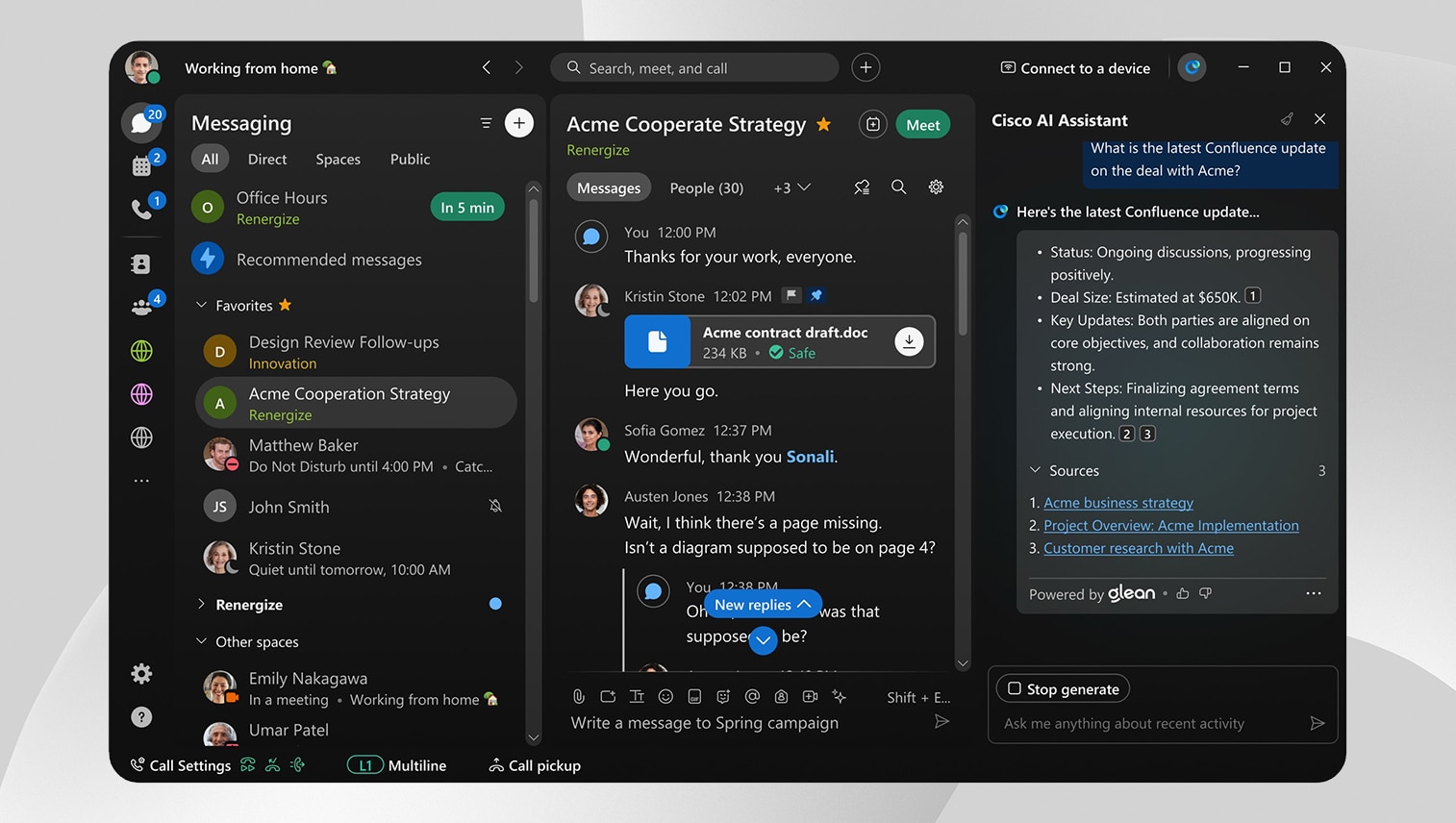Viewport: 1456px width, 823px height.
Task: Toggle the pin on Kristin Stone's message
Action: point(816,295)
